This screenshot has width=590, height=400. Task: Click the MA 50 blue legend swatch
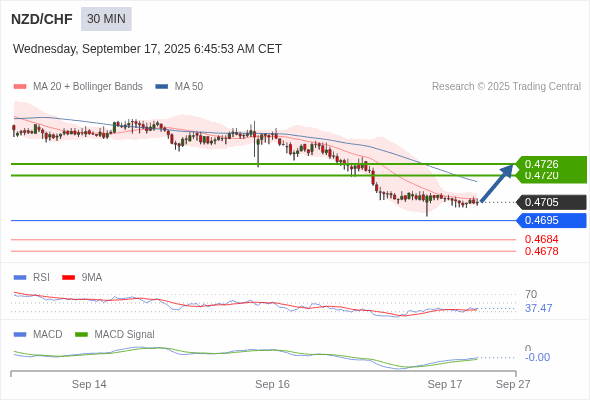point(162,87)
